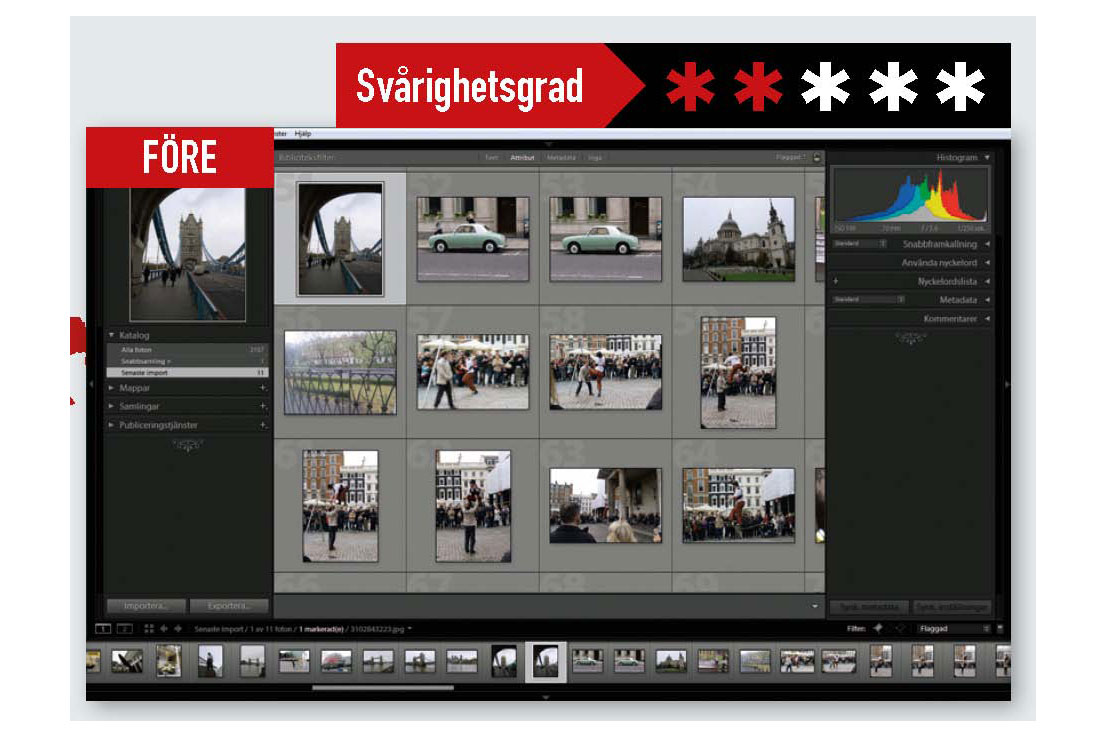The image size is (1108, 739).
Task: Select the St Paul's Cathedral thumbnail in grid
Action: point(738,239)
